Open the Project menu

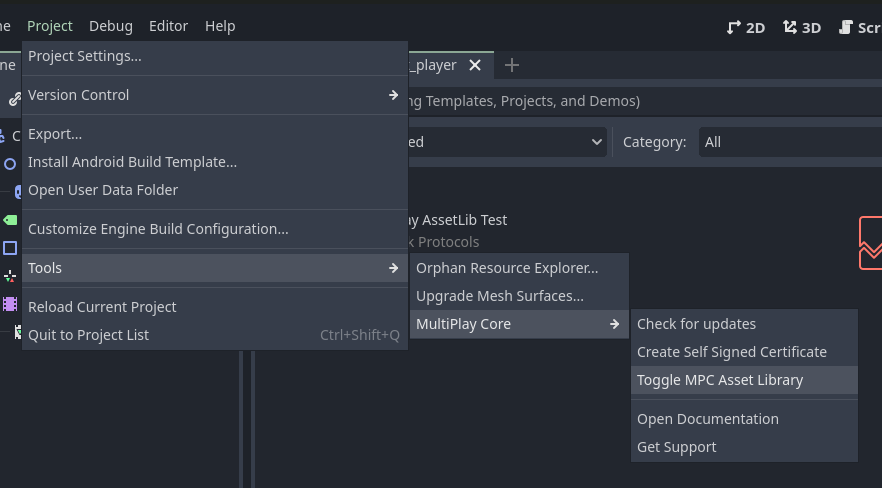tap(50, 26)
